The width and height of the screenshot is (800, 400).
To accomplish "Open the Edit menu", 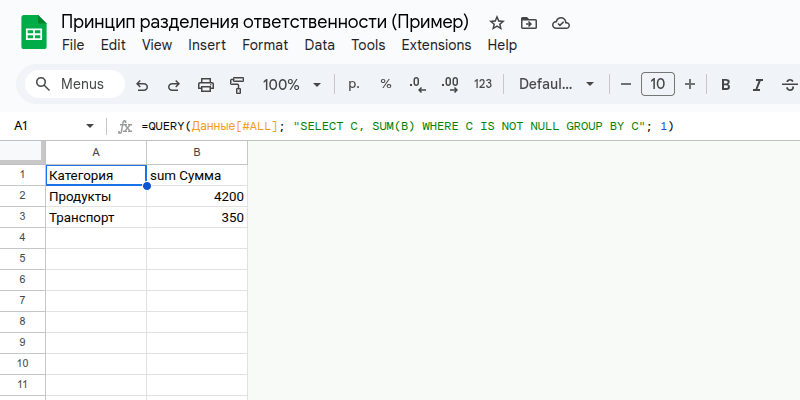I will (x=113, y=45).
